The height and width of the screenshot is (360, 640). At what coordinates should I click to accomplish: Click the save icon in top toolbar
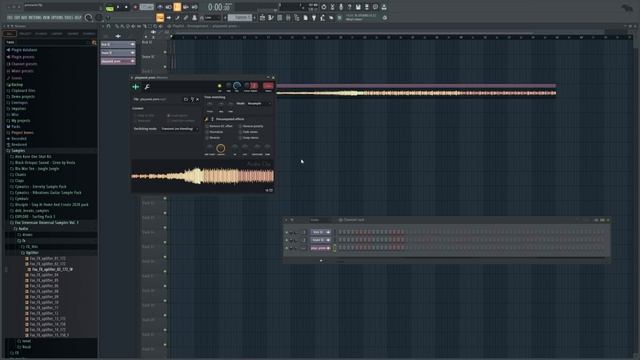coord(358,7)
